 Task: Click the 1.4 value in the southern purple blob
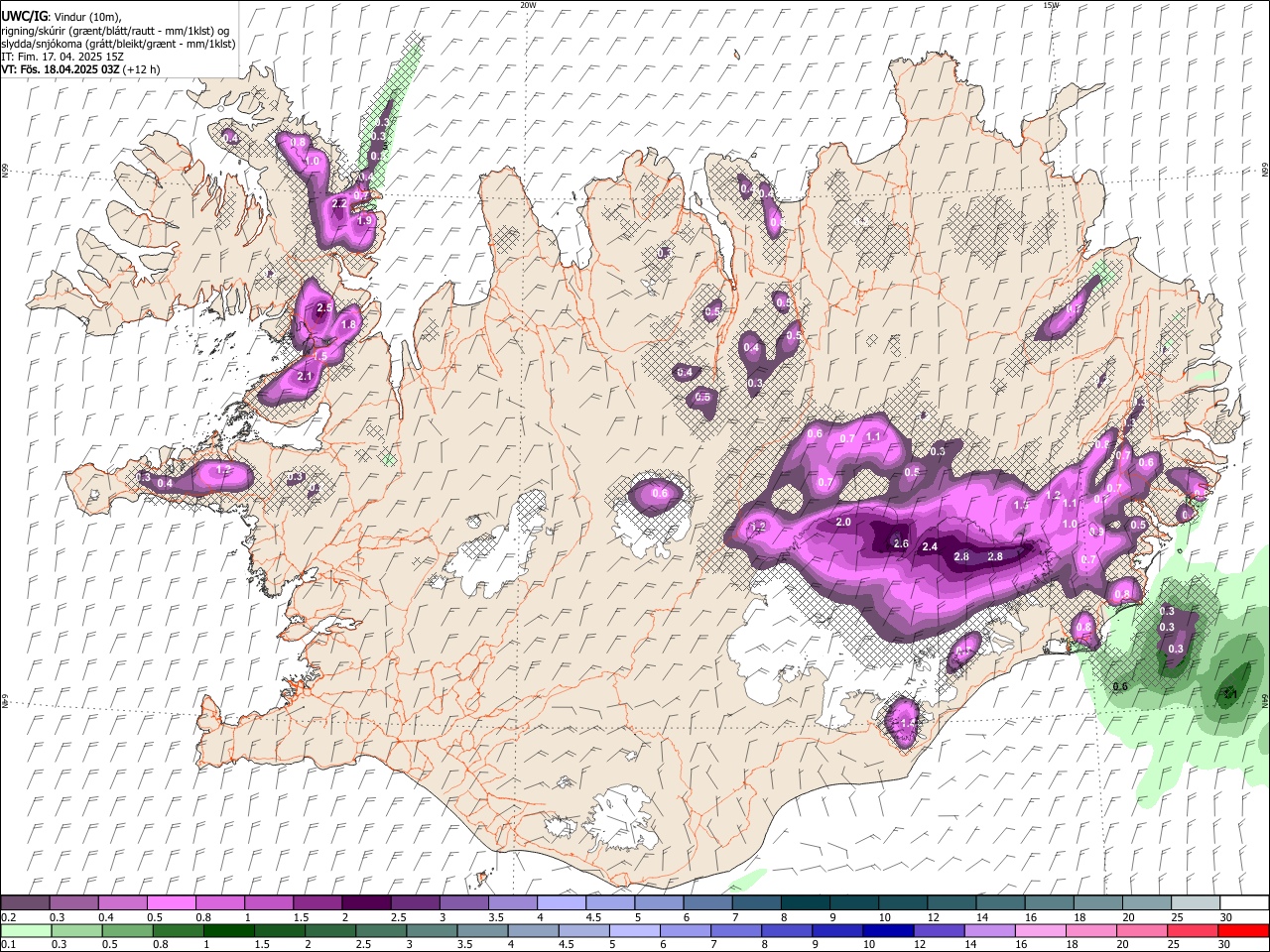point(906,723)
